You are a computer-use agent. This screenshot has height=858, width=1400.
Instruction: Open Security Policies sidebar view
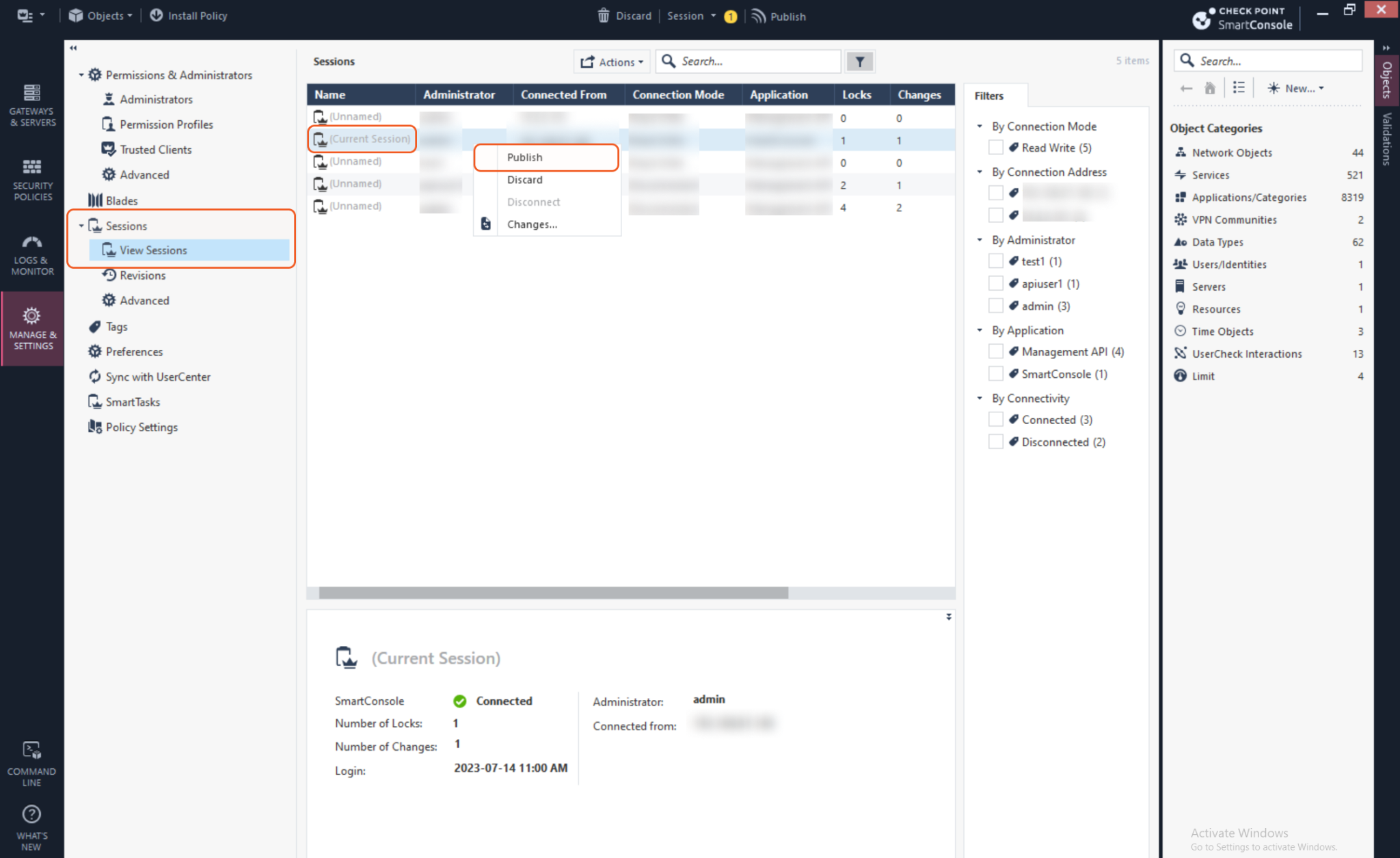32,179
